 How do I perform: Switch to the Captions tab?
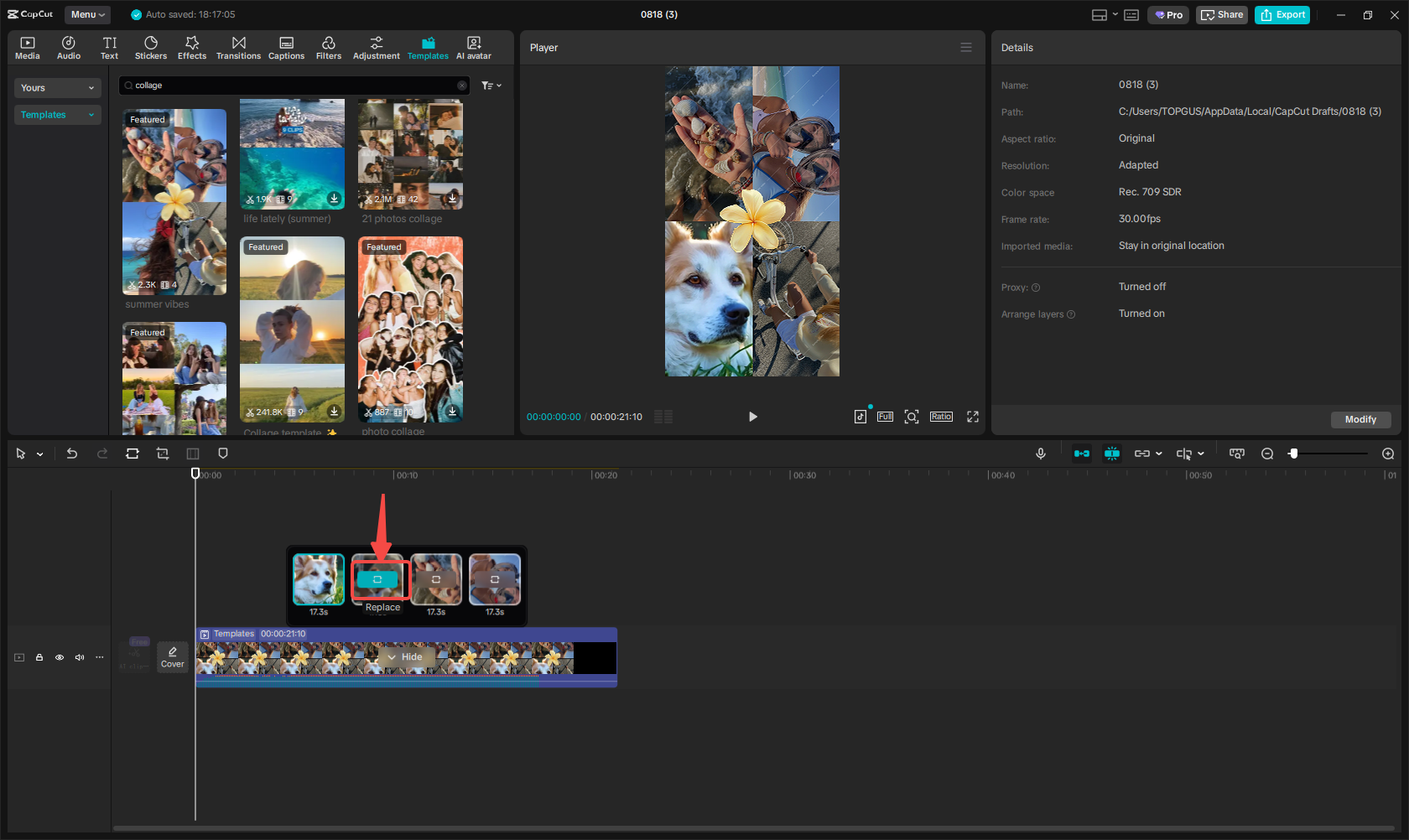tap(286, 48)
